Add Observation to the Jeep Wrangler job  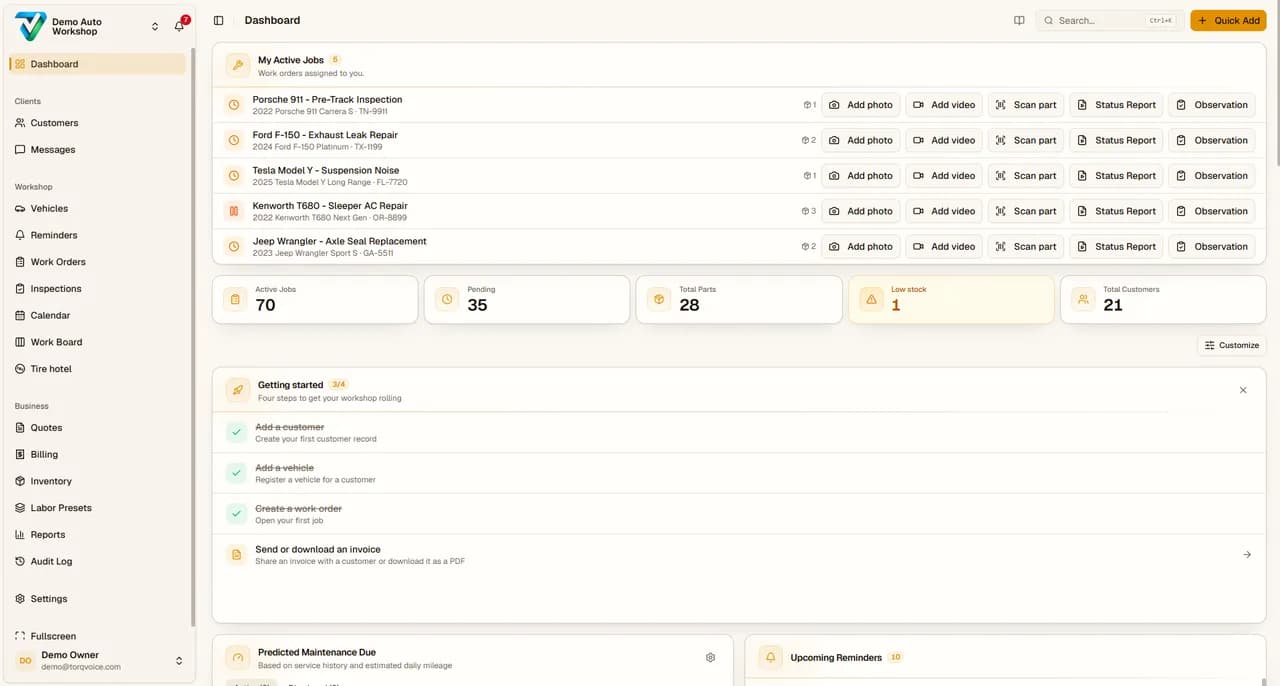tap(1212, 246)
